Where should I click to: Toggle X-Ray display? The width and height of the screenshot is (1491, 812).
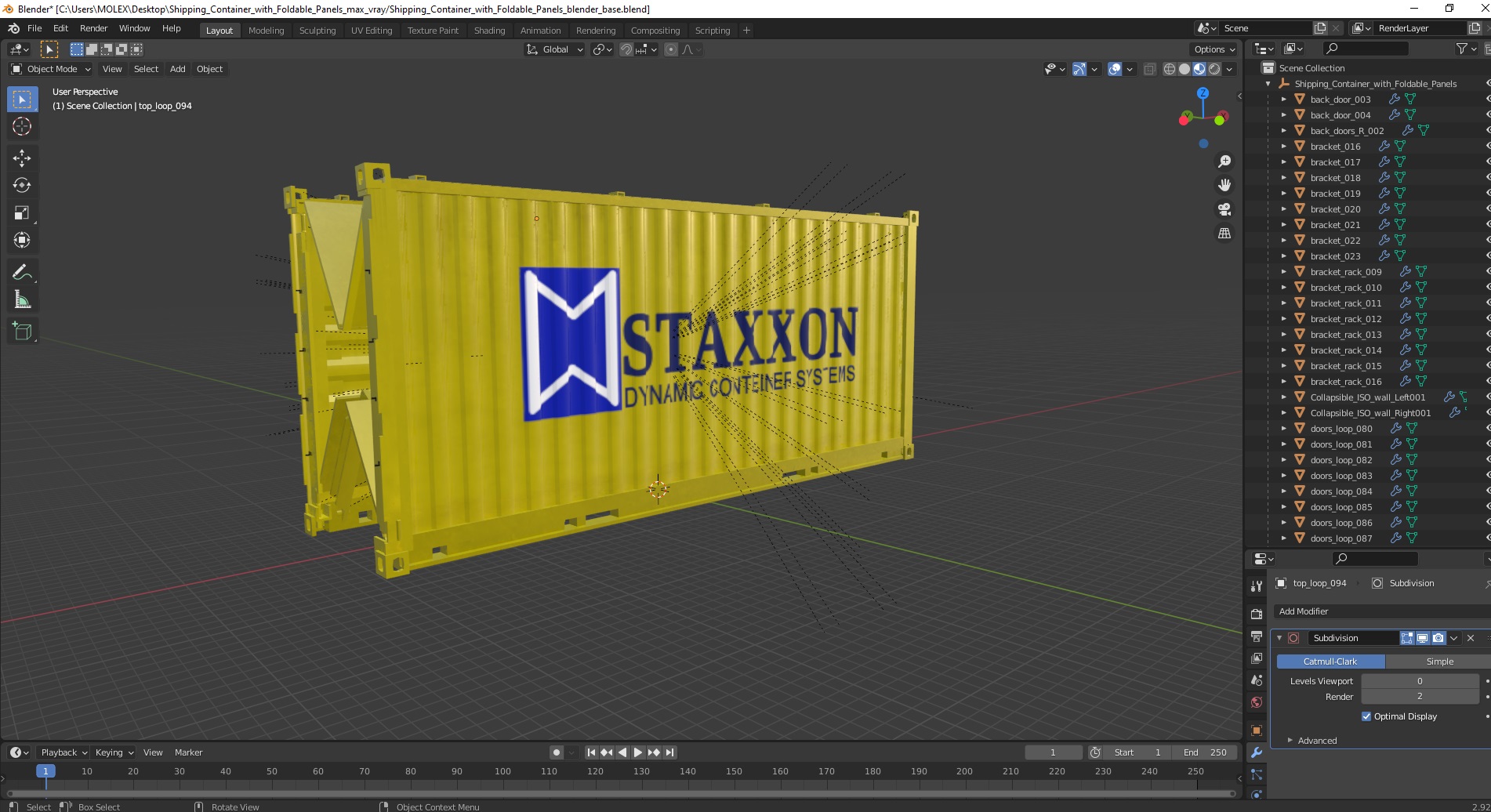pos(1149,69)
